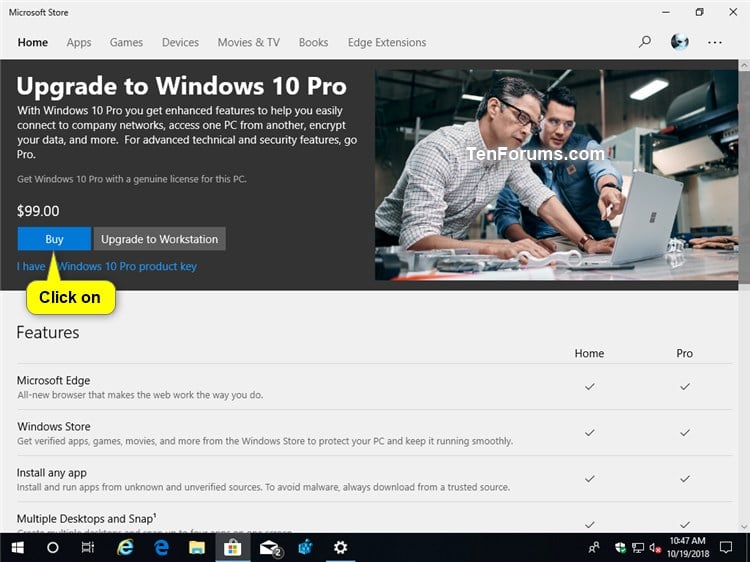This screenshot has width=750, height=562.
Task: Open Settings gear on taskbar
Action: pos(341,547)
